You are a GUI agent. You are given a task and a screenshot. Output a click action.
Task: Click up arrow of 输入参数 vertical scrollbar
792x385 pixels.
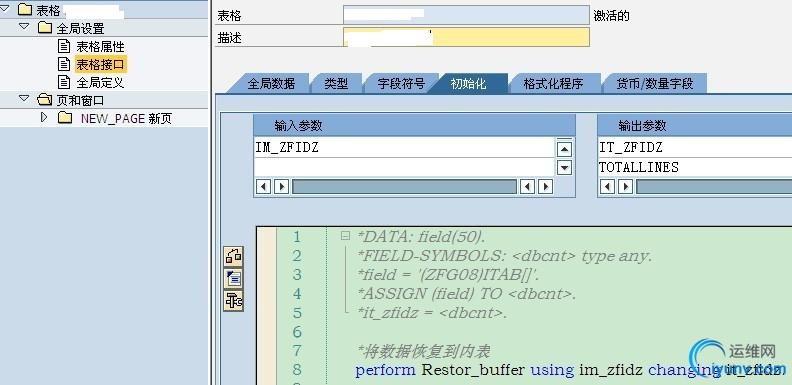coord(564,149)
